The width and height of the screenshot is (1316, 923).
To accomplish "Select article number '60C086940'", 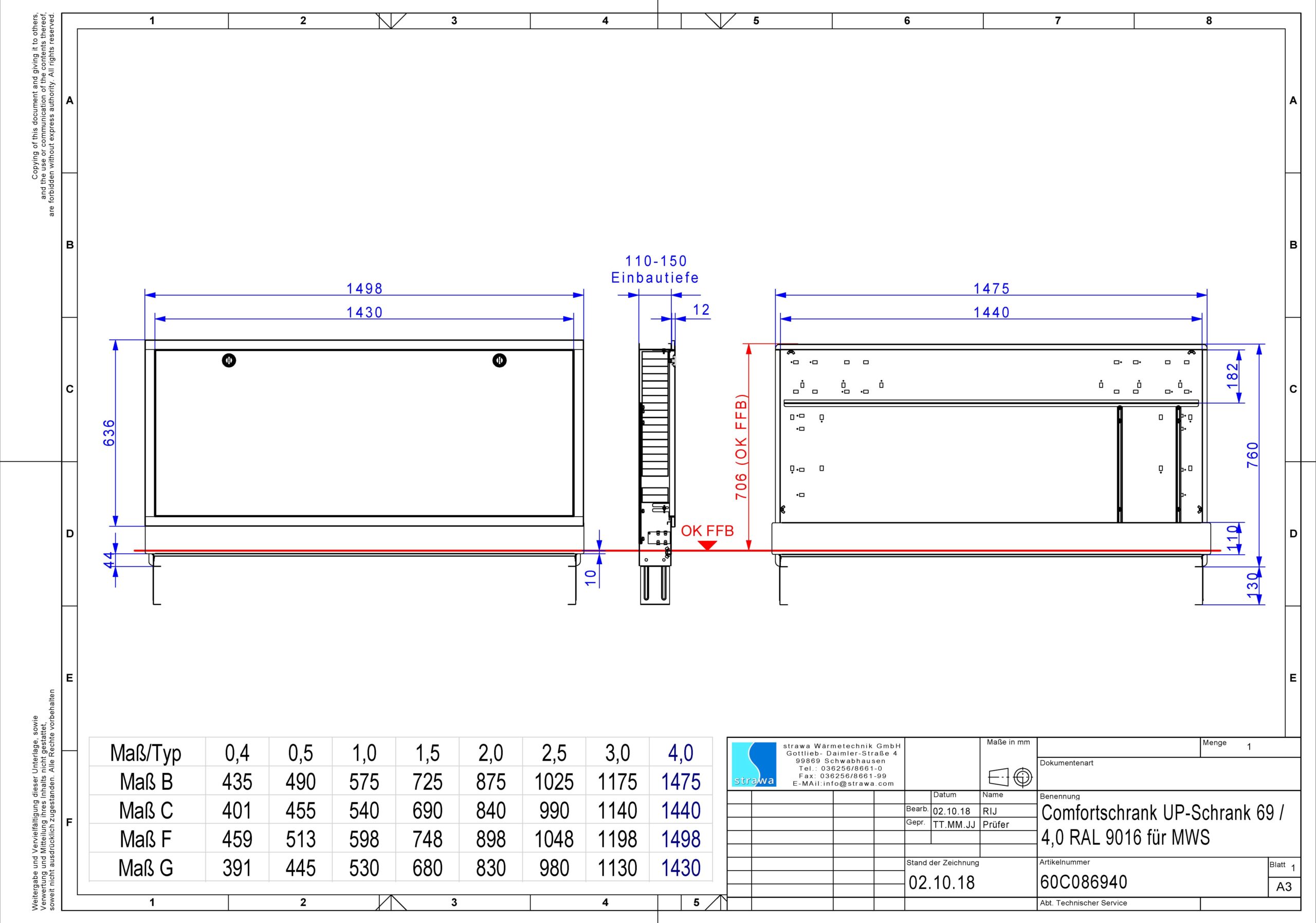I will tap(1084, 882).
